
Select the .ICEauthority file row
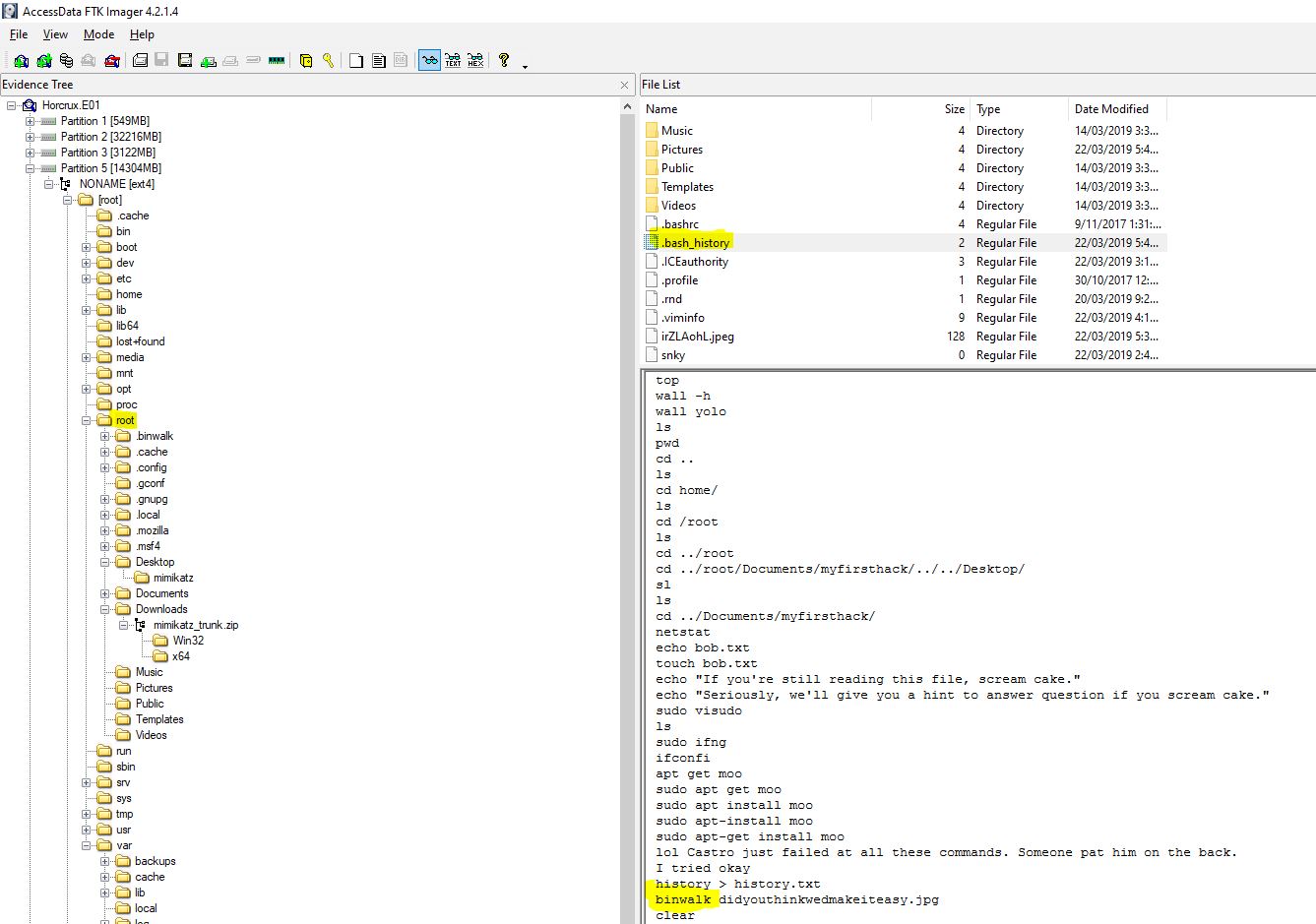pyautogui.click(x=905, y=261)
